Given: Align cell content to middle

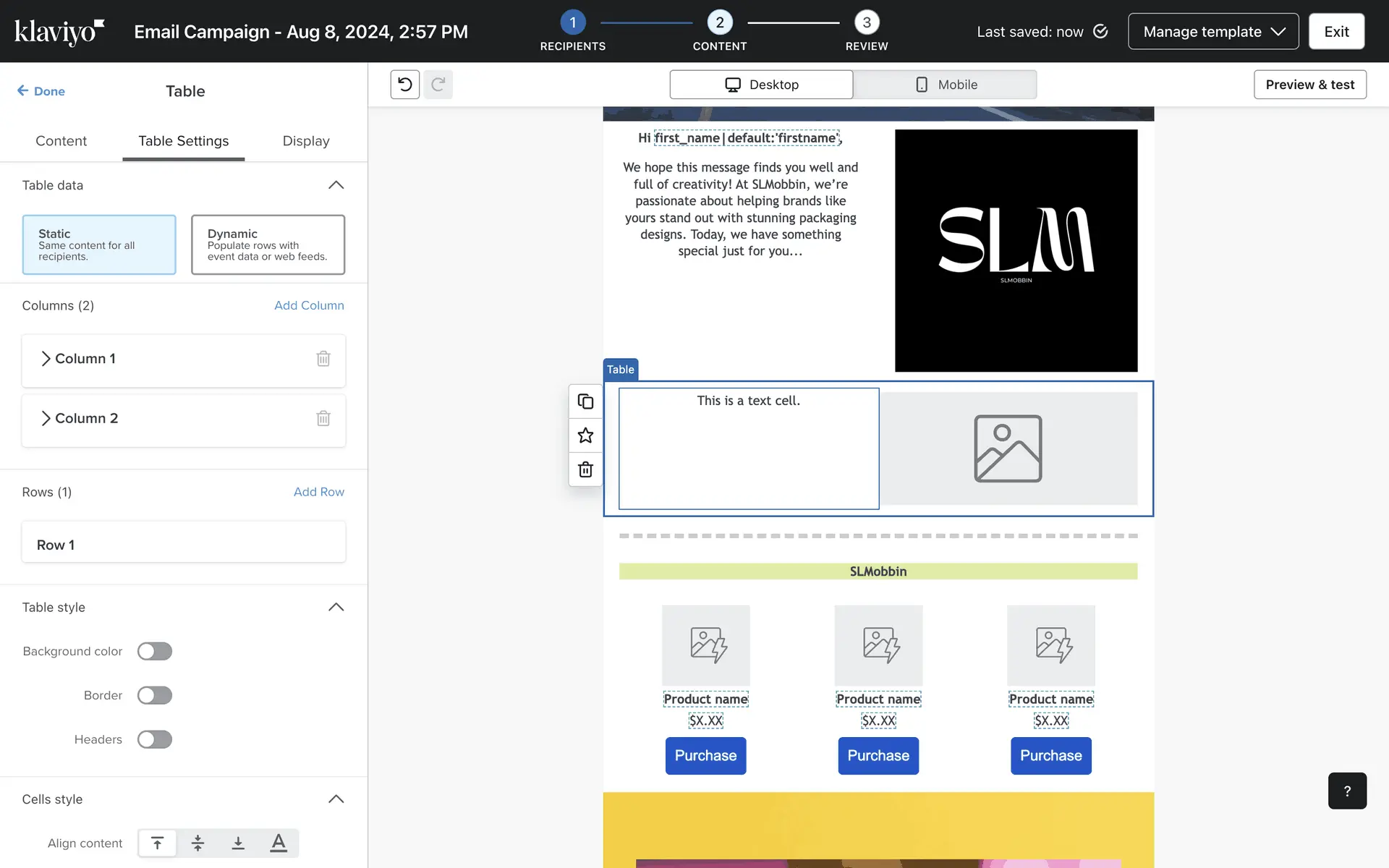Looking at the screenshot, I should coord(197,843).
